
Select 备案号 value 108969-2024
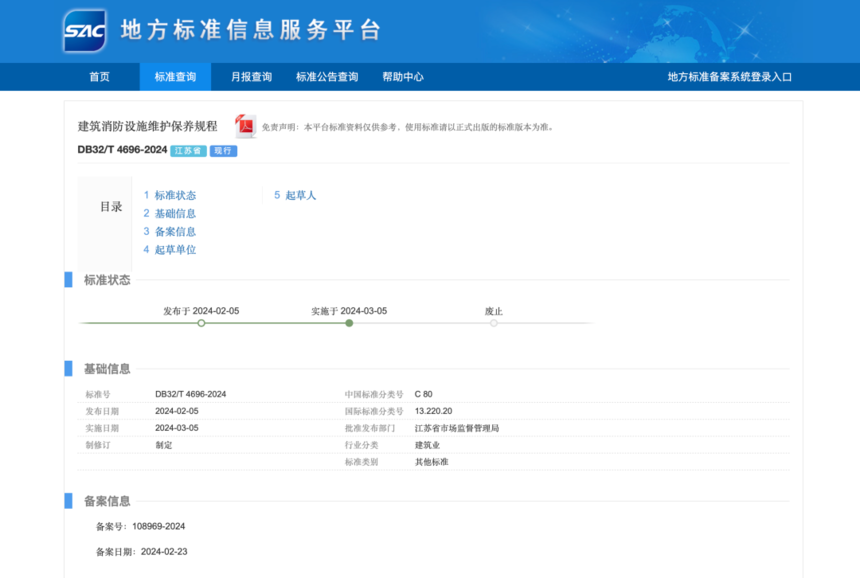(x=159, y=526)
